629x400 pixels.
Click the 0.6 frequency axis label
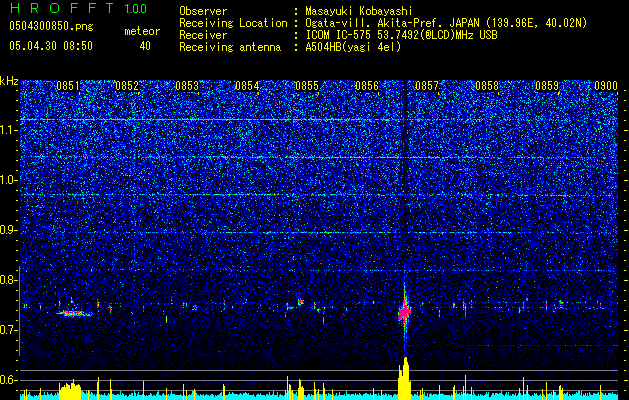[8, 380]
